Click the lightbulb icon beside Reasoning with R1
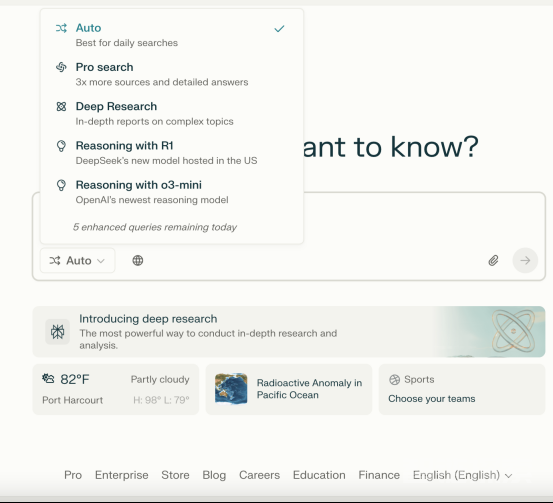Screen dimensions: 553x503 pos(61,146)
